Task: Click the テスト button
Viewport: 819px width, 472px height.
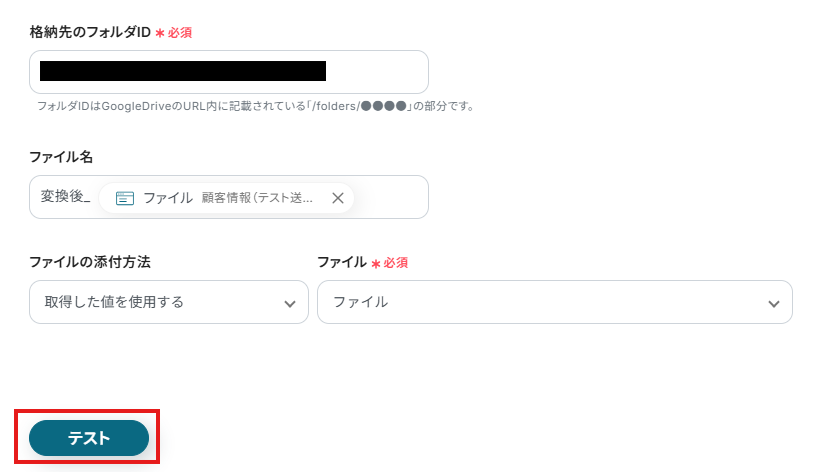Action: pyautogui.click(x=89, y=438)
